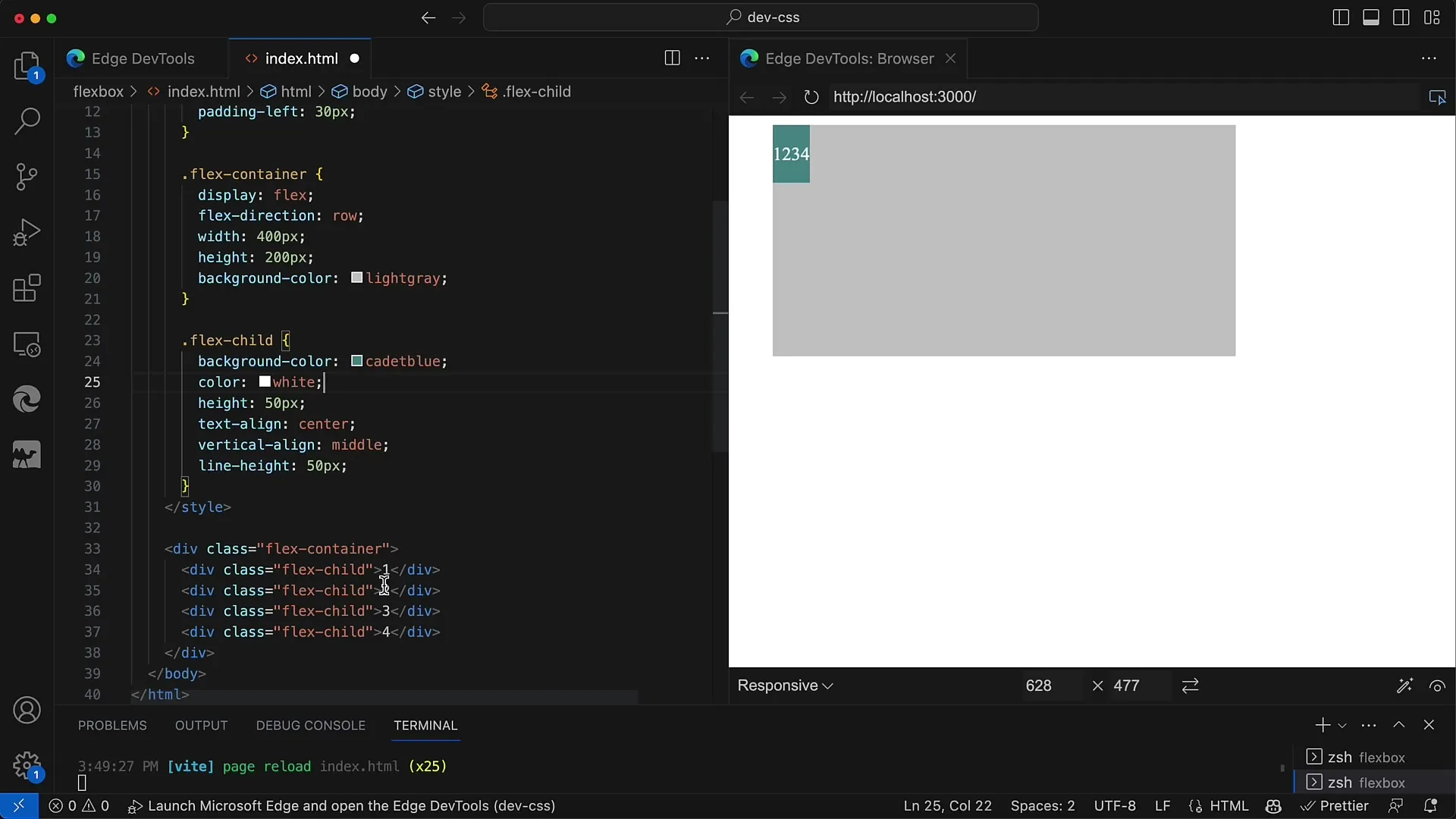
Task: Switch to OUTPUT panel tab
Action: [x=201, y=726]
